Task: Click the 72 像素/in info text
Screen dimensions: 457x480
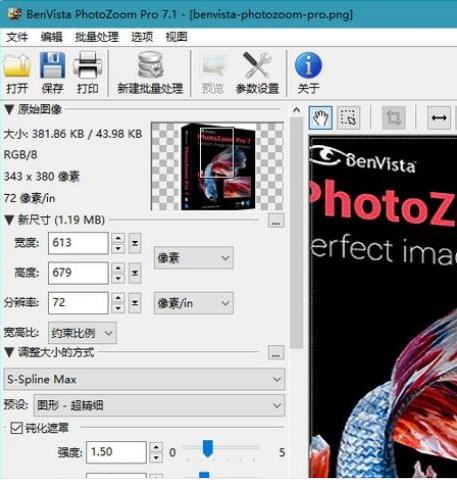Action: 29,198
